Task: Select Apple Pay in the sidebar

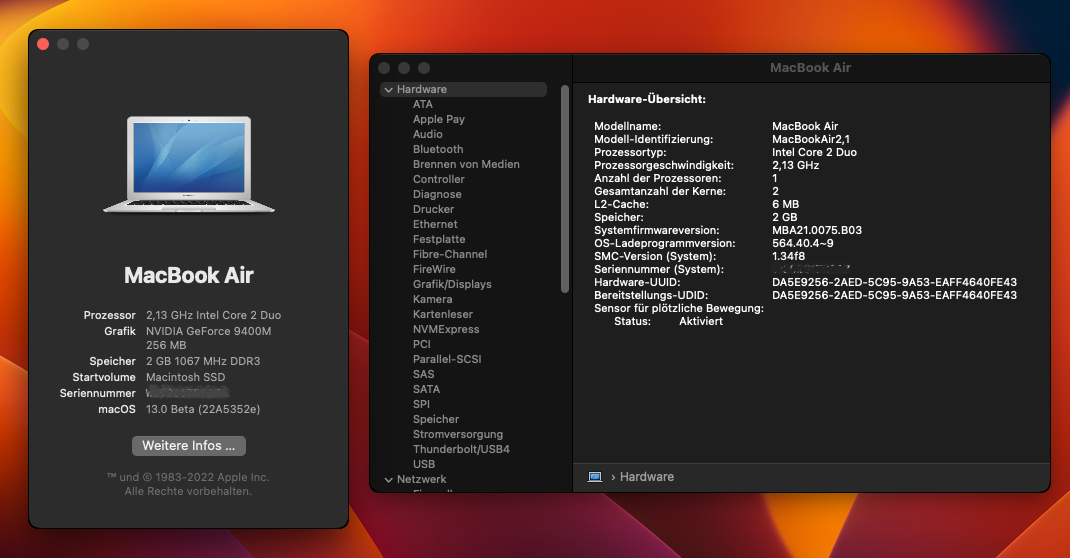Action: [439, 119]
